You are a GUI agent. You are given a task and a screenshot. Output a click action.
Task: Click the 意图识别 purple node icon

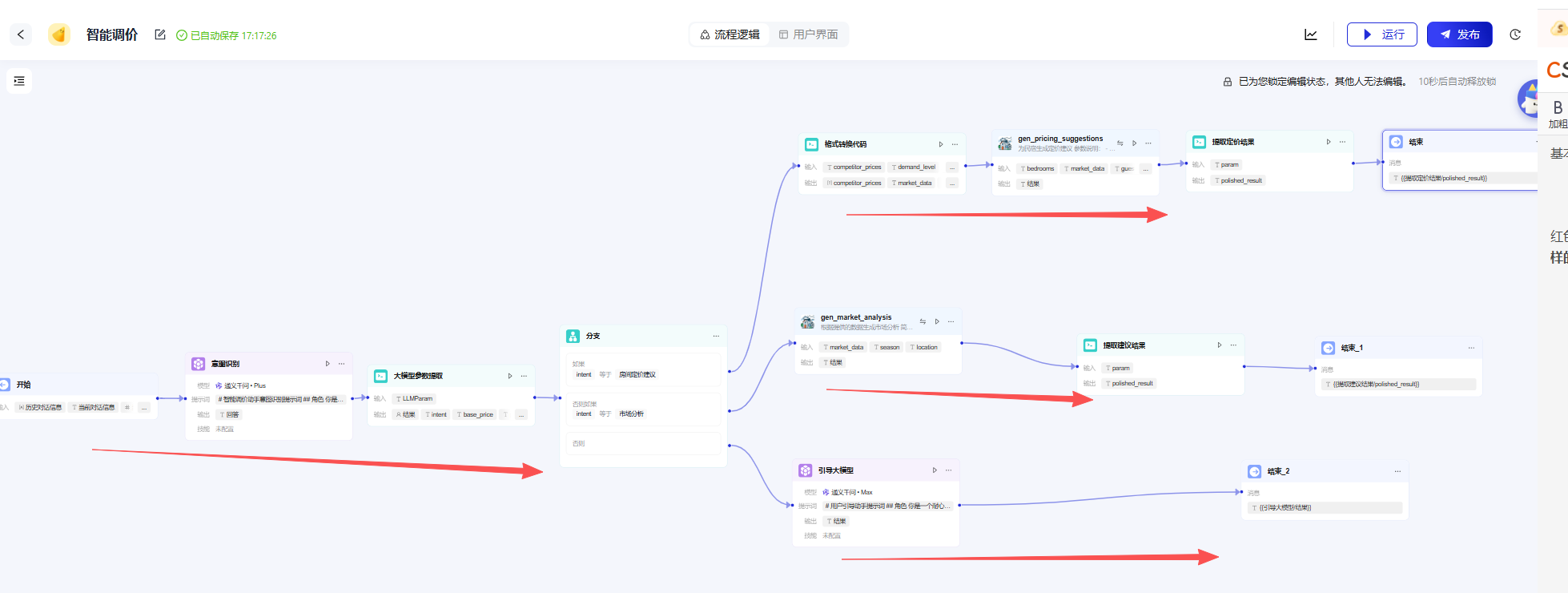(x=198, y=364)
